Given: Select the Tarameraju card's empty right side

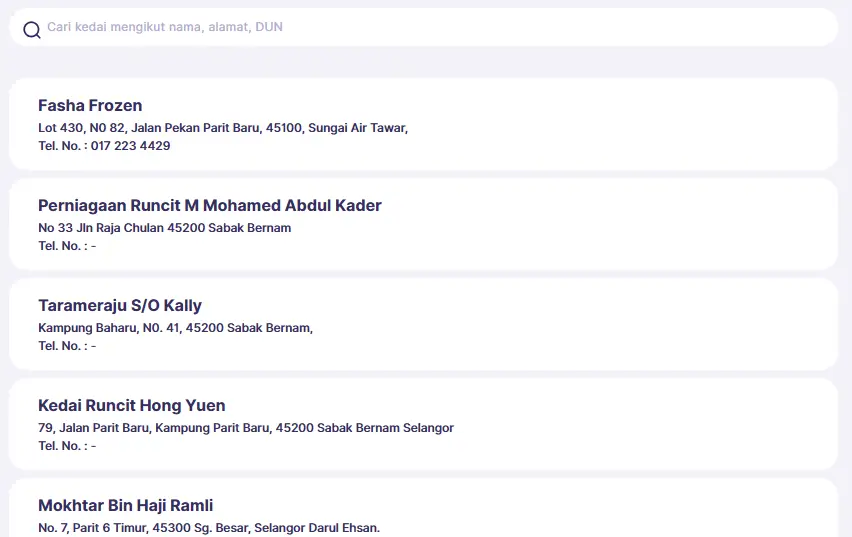Looking at the screenshot, I should pos(650,325).
